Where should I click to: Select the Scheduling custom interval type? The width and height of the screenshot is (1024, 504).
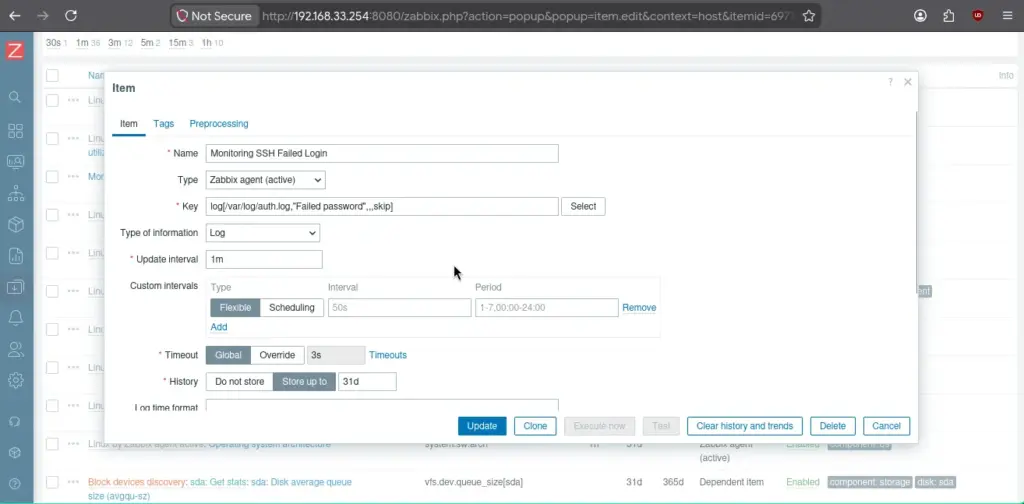click(291, 307)
